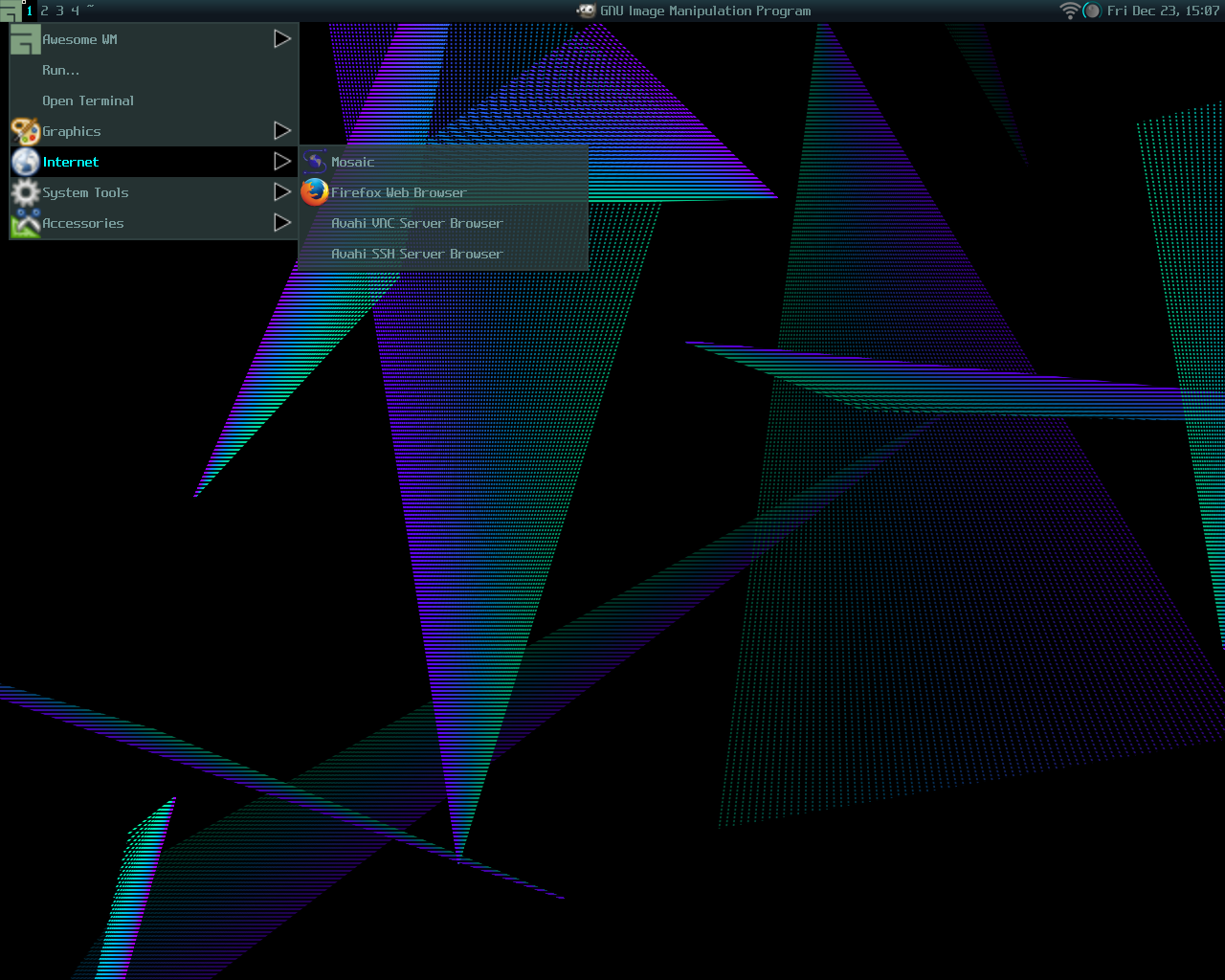
Task: Switch to workspace tag 2
Action: [x=44, y=11]
